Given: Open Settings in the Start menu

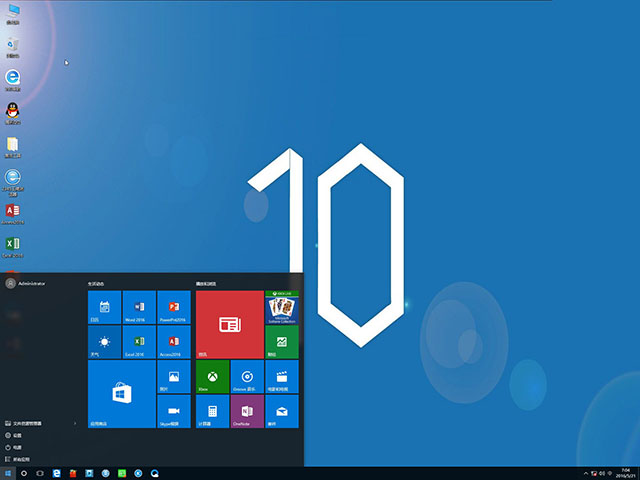Looking at the screenshot, I should coord(13,435).
